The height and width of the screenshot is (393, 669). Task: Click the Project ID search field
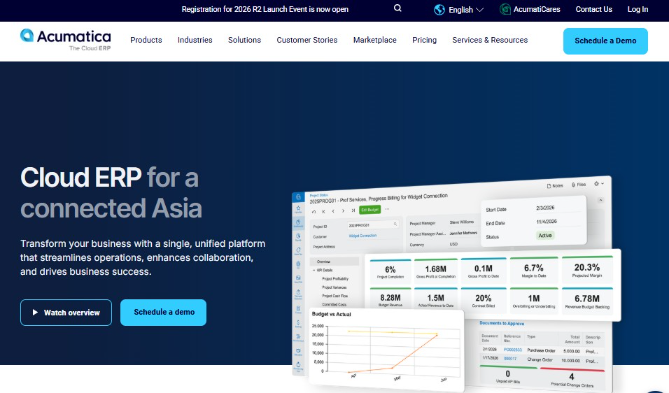(373, 224)
